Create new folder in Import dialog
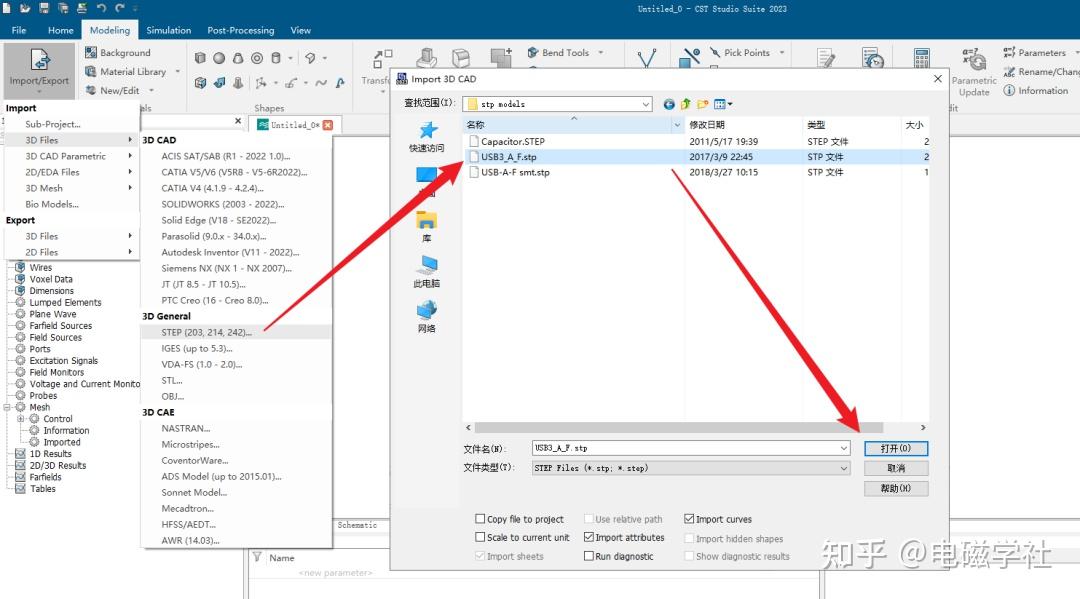The height and width of the screenshot is (599, 1080). pyautogui.click(x=703, y=104)
